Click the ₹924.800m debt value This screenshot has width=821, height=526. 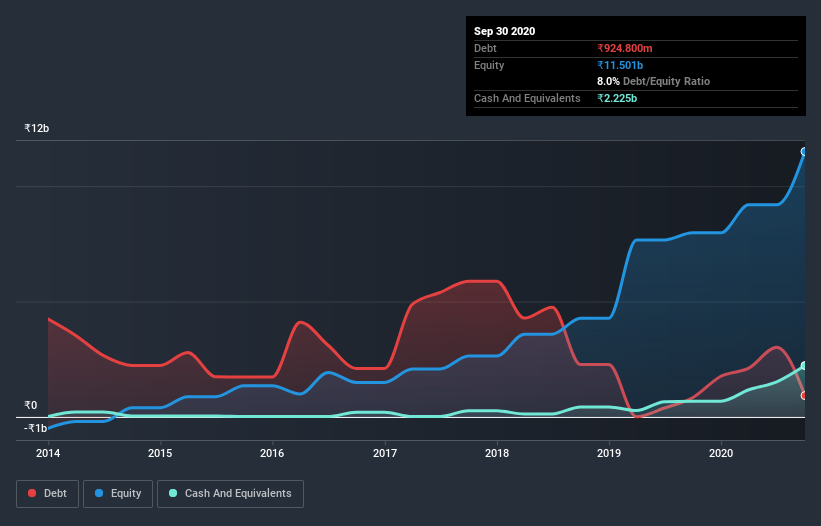625,48
